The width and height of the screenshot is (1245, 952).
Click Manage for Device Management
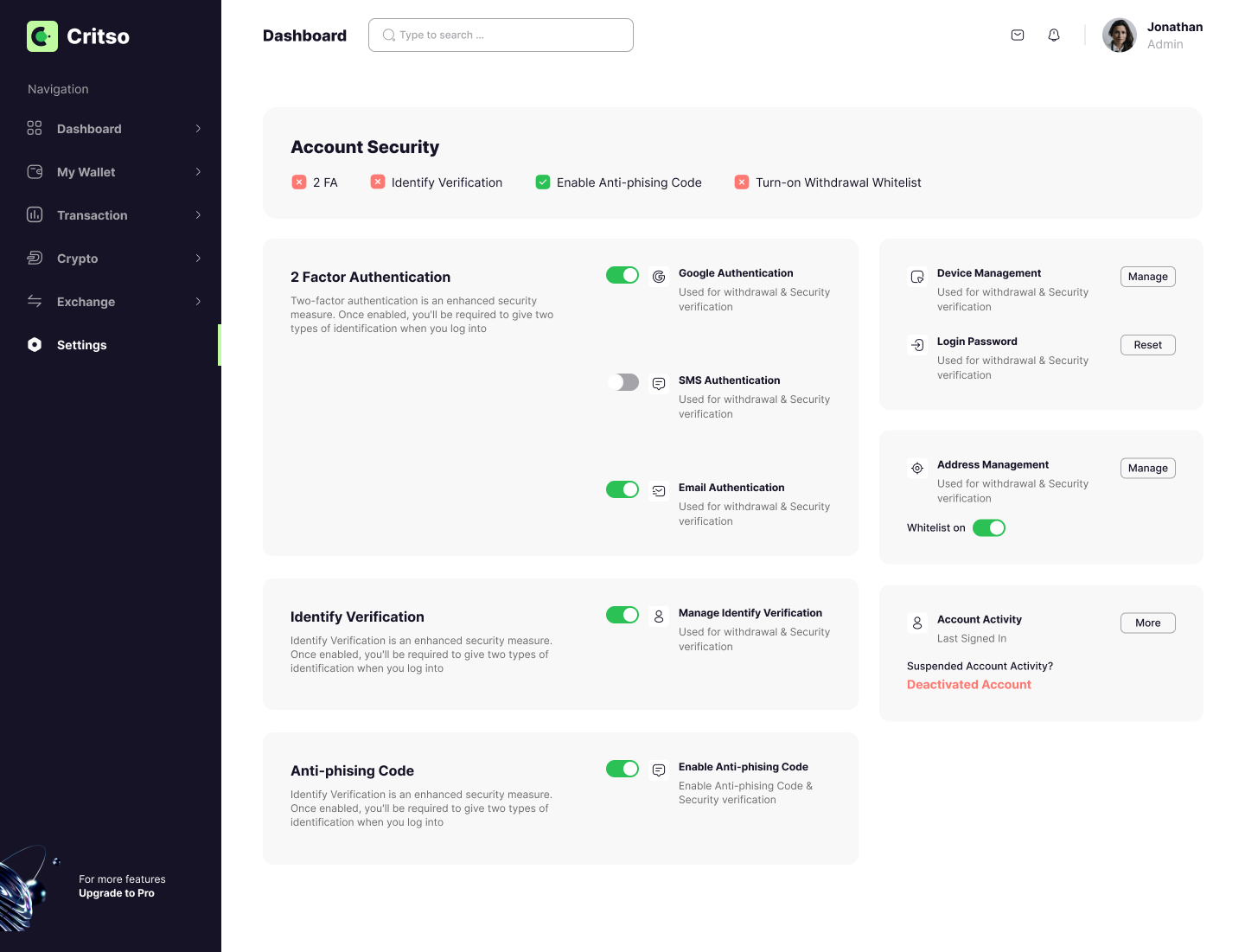click(x=1148, y=277)
